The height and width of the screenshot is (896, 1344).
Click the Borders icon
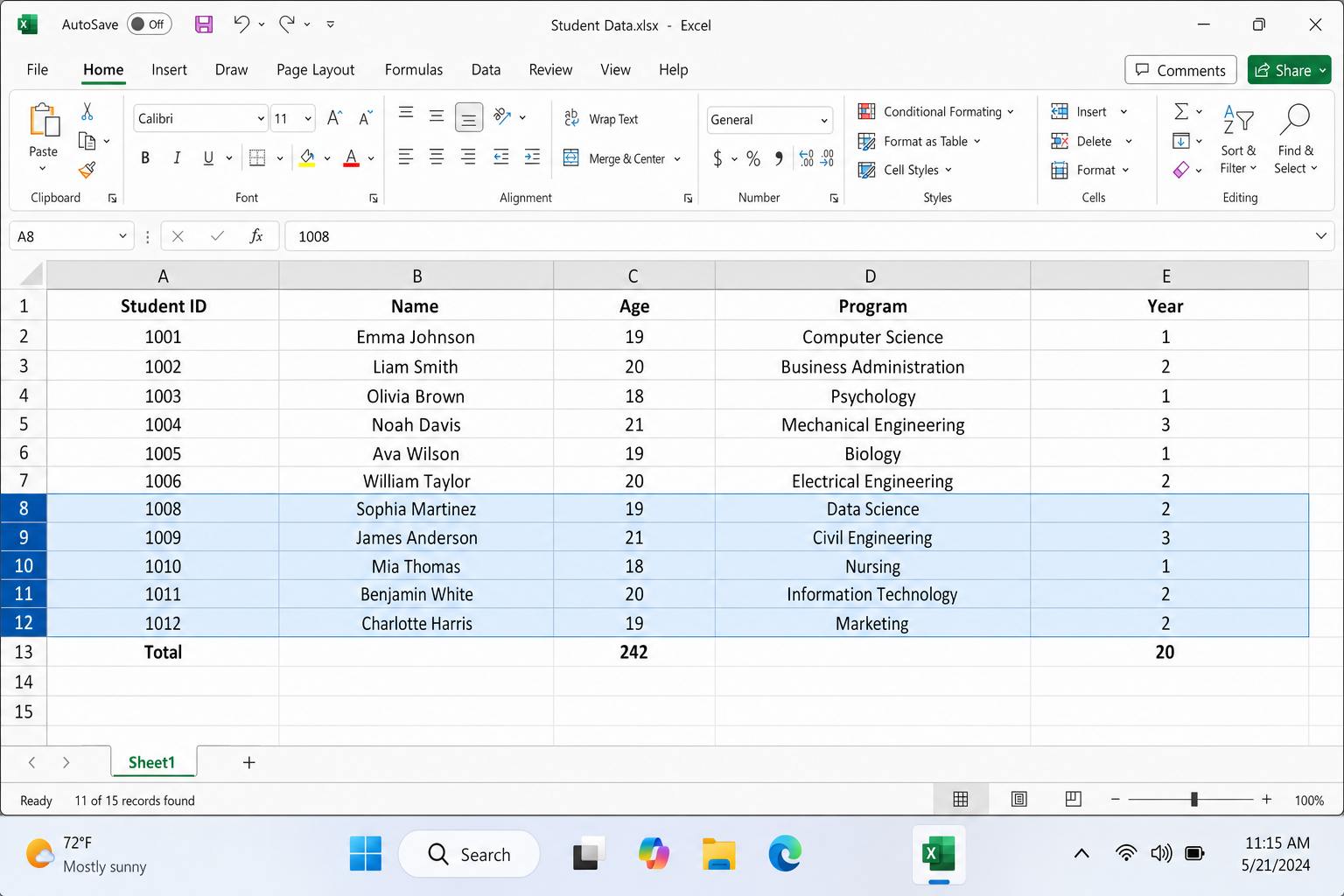(x=257, y=157)
